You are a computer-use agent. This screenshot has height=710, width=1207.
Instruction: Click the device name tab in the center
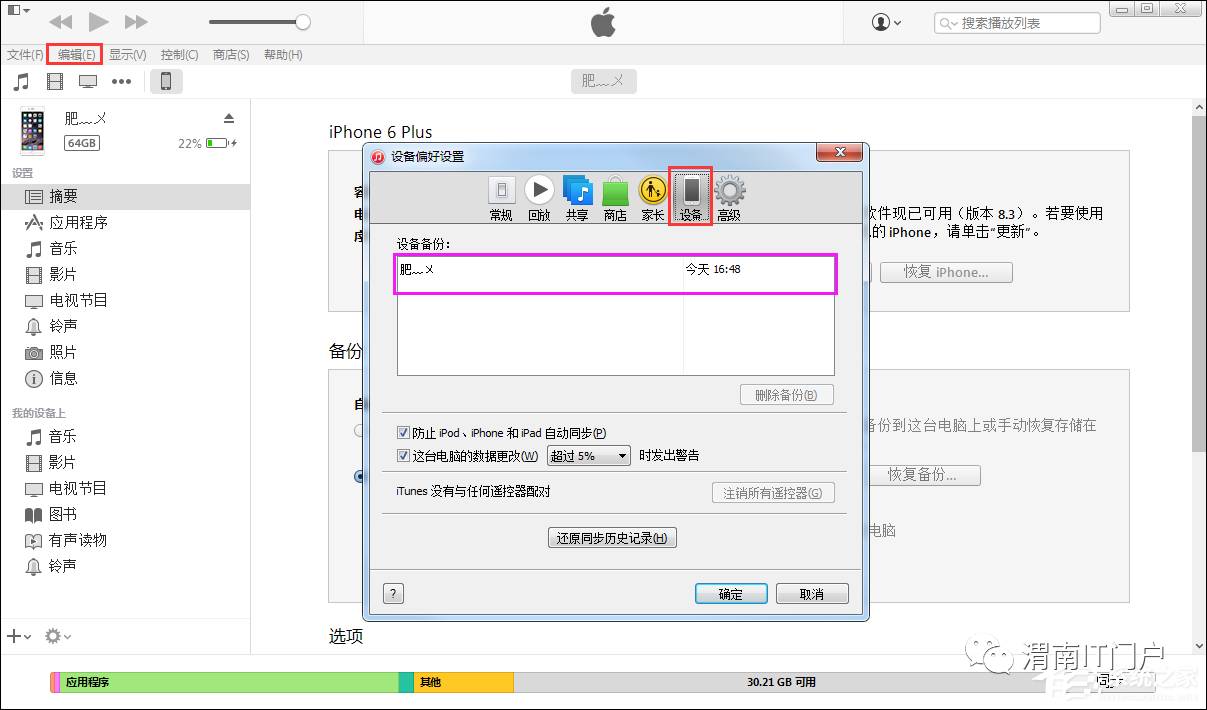[x=603, y=81]
